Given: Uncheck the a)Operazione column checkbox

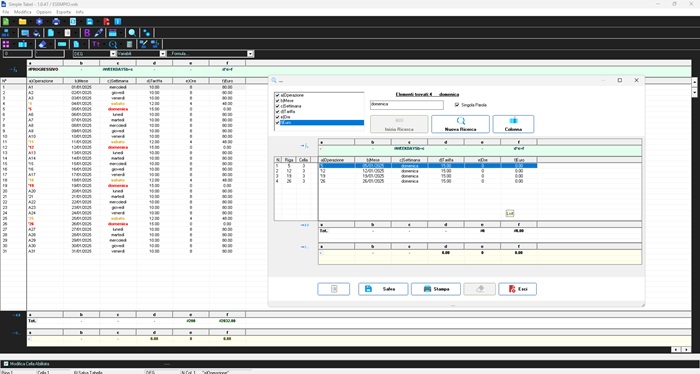Looking at the screenshot, I should (277, 96).
